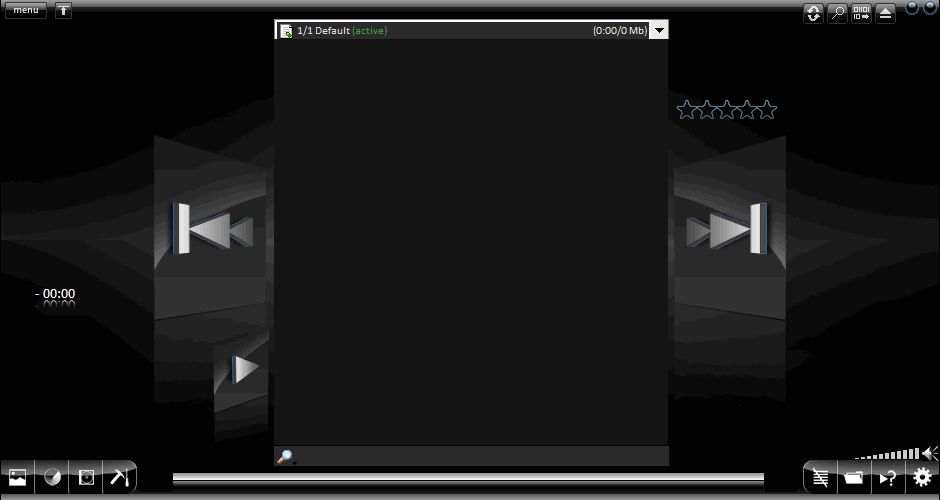Click the disc/speaker sound effects icon

click(x=86, y=477)
